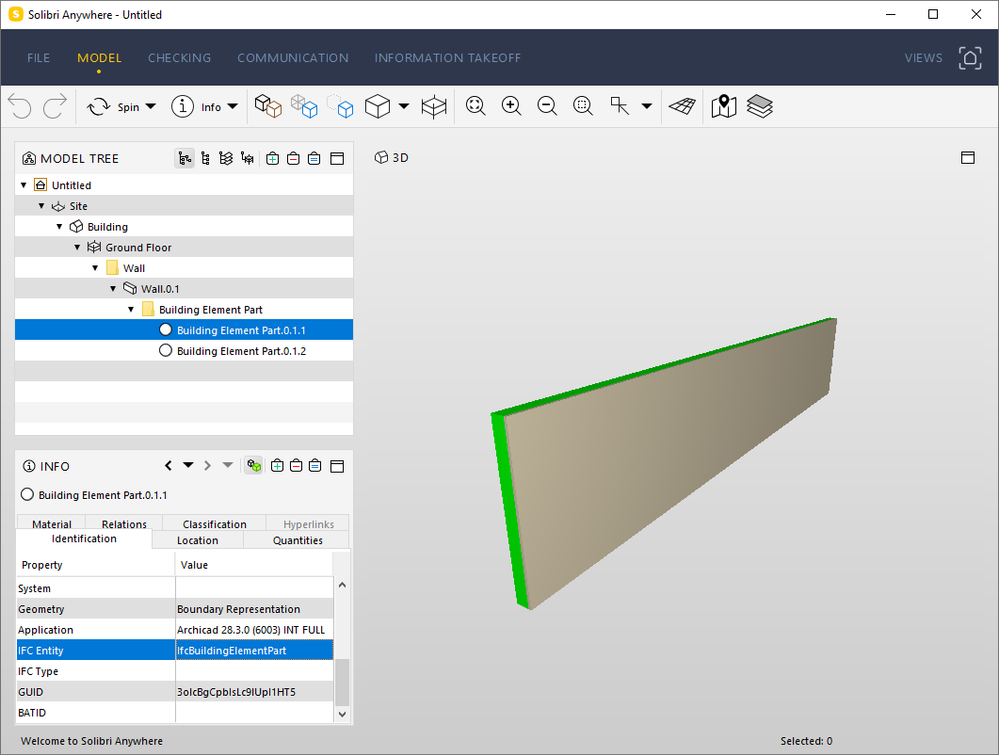
Task: Open the Info tool dropdown arrow
Action: point(233,107)
